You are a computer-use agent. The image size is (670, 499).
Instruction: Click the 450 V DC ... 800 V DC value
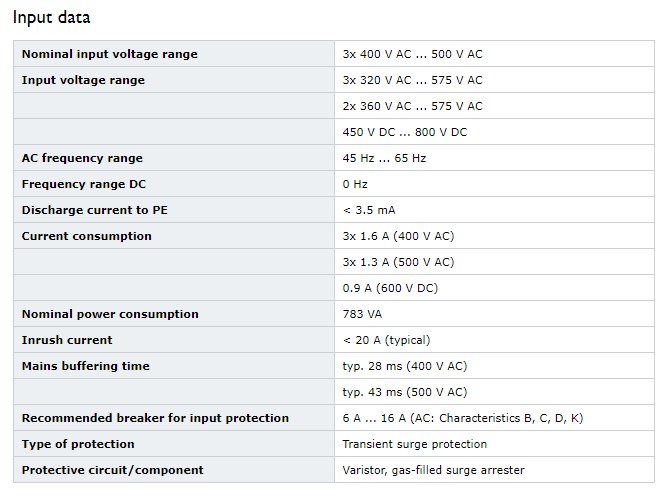tap(405, 132)
